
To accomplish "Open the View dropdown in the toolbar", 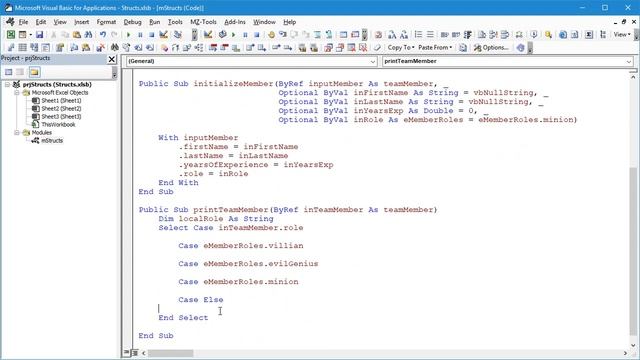I will [622, 35].
